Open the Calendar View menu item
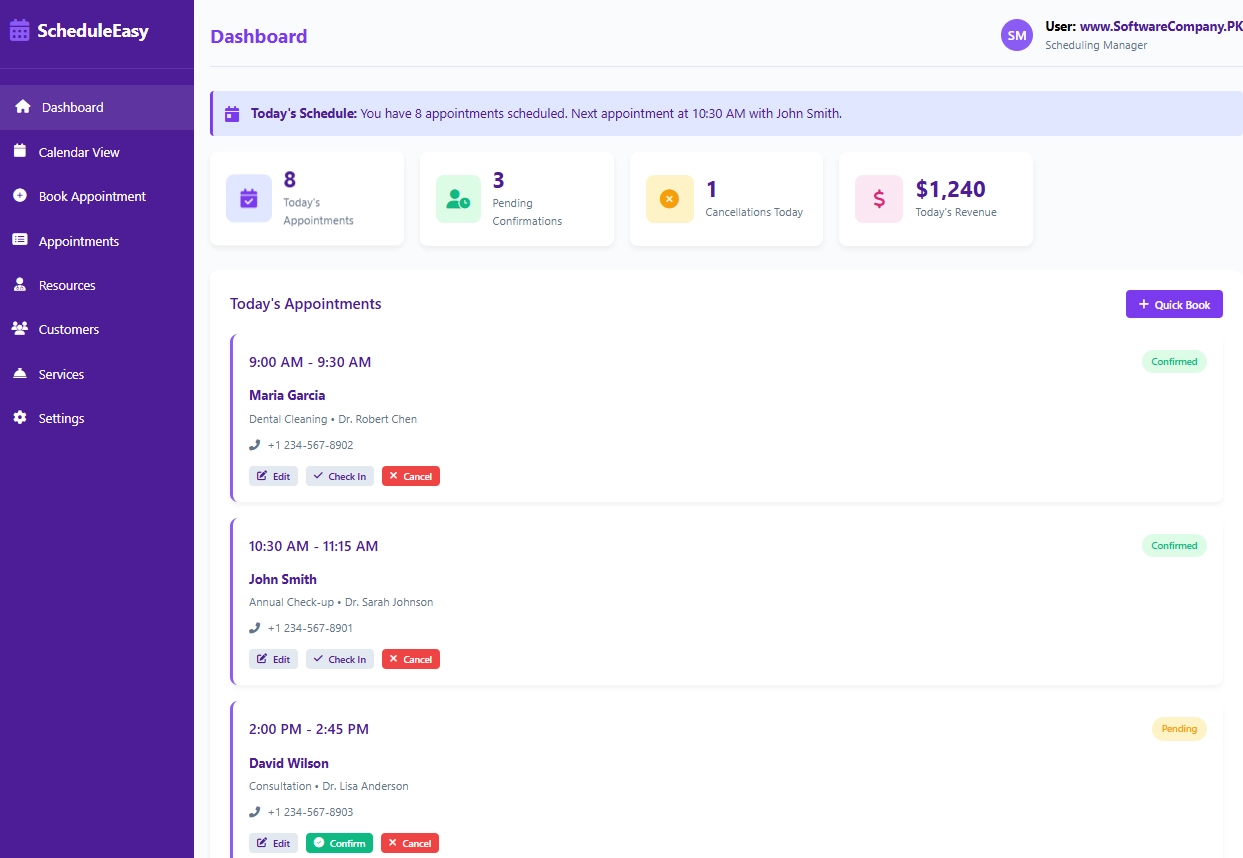Screen dimensions: 1243x858 tap(81, 152)
